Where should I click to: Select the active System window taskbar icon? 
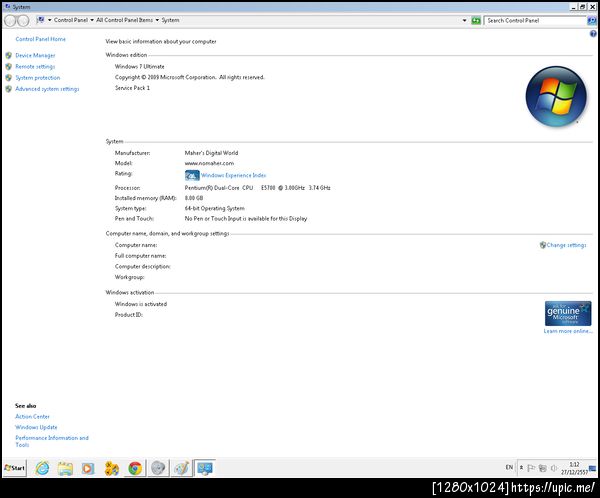pos(205,468)
